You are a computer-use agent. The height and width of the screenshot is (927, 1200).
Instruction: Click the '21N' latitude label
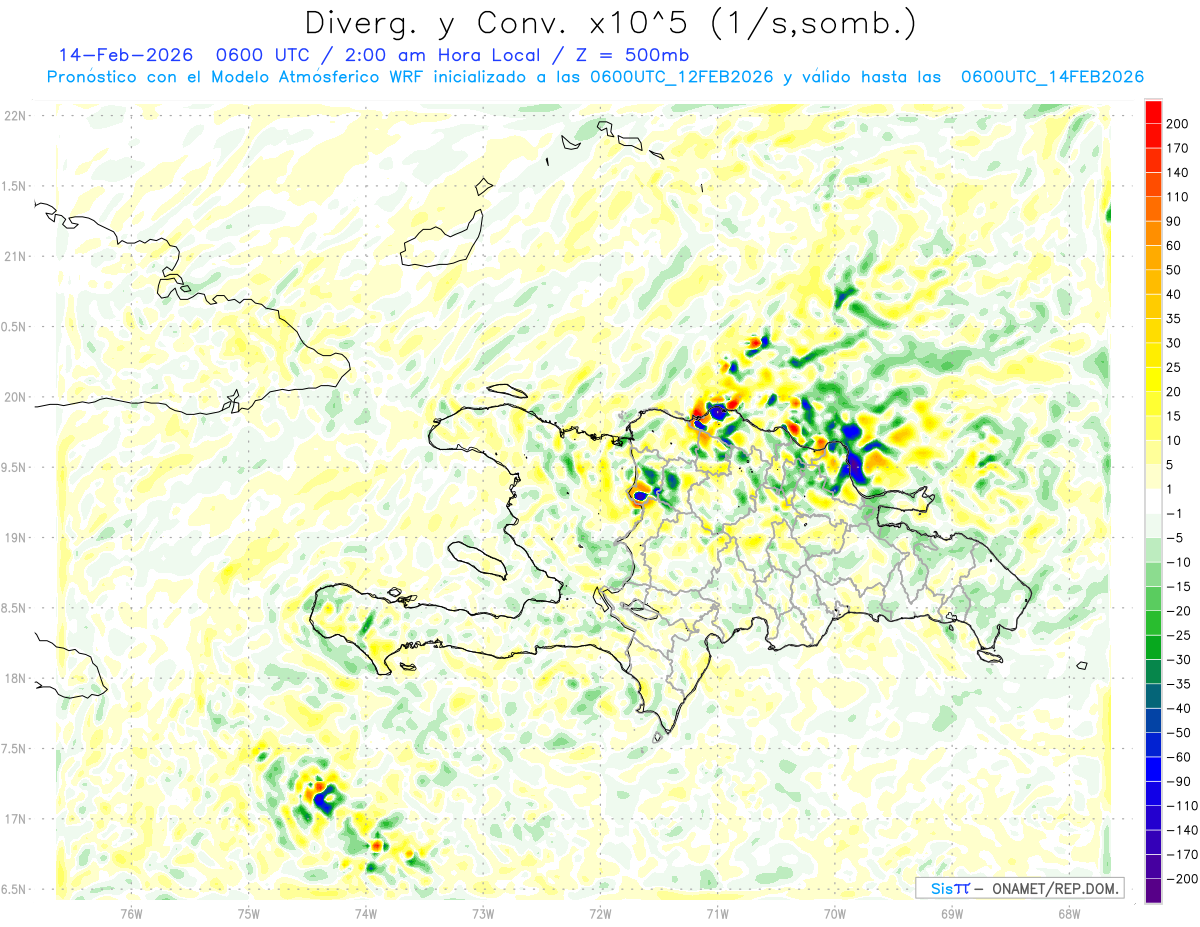(15, 256)
